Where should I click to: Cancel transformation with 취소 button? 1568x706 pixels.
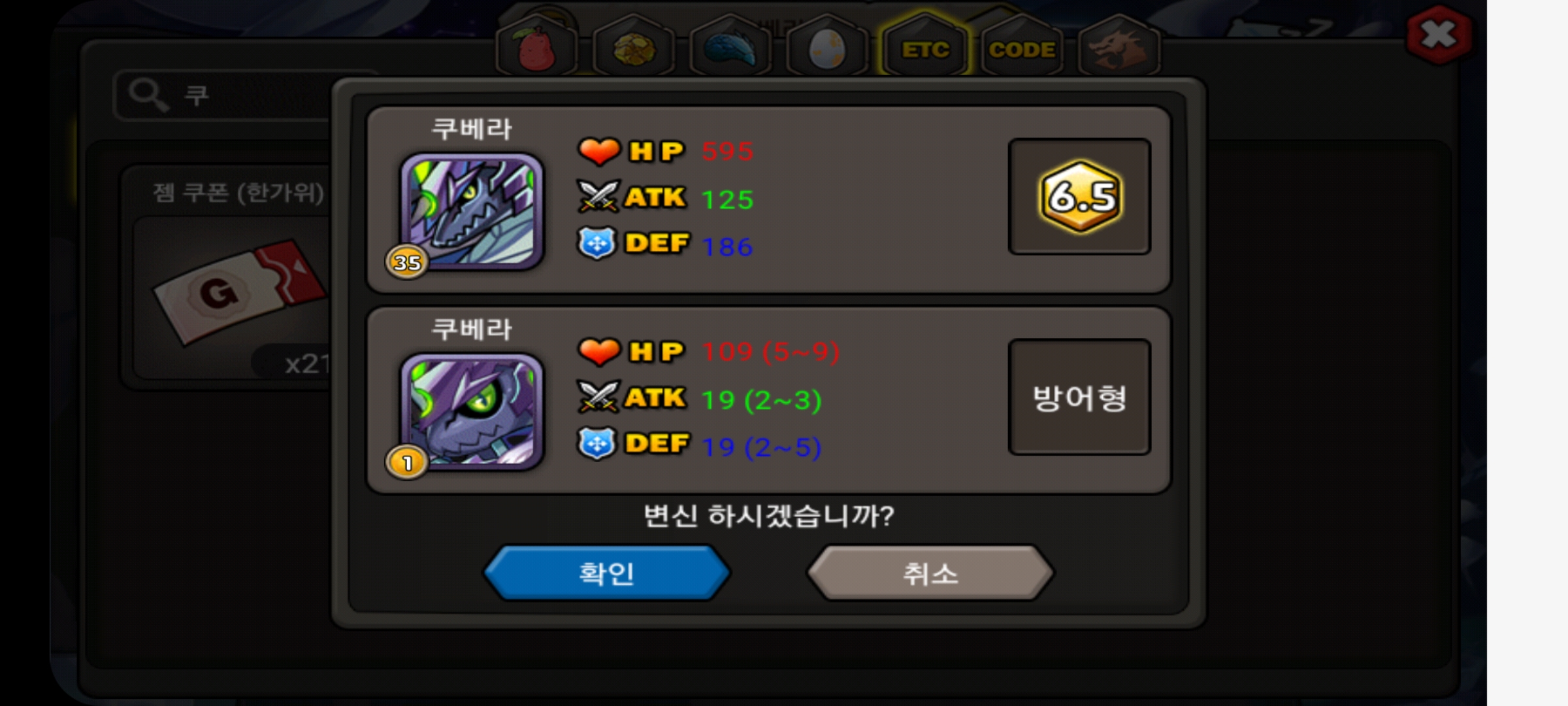pos(930,573)
